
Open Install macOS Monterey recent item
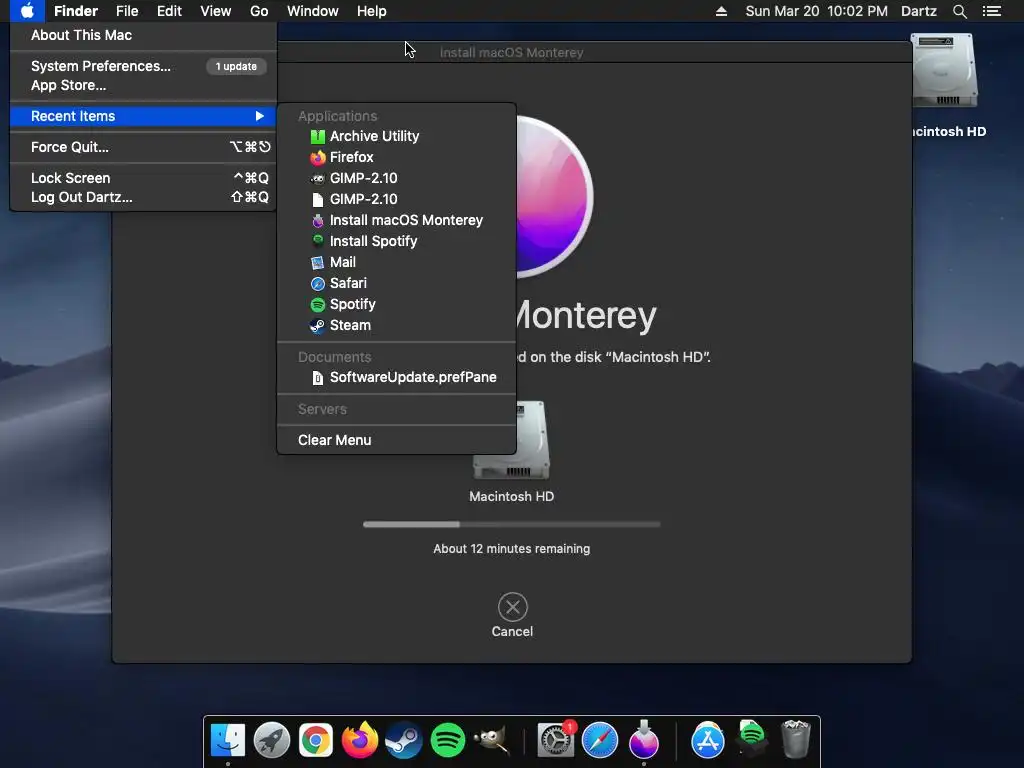(x=396, y=220)
